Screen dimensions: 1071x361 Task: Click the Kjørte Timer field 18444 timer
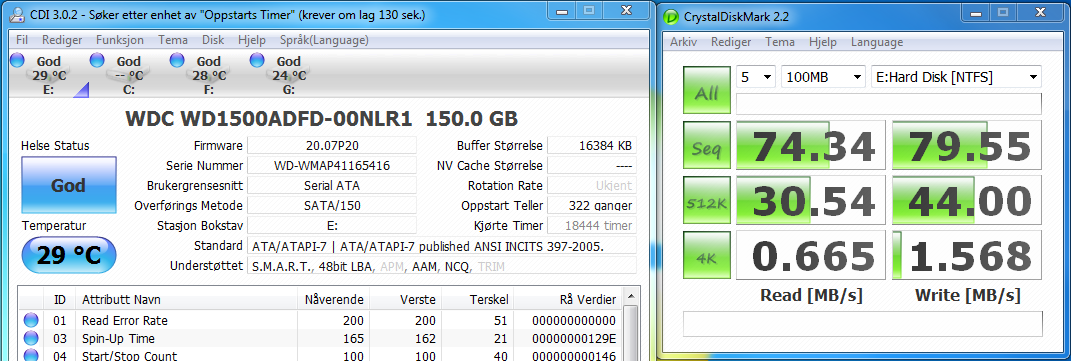tap(592, 225)
